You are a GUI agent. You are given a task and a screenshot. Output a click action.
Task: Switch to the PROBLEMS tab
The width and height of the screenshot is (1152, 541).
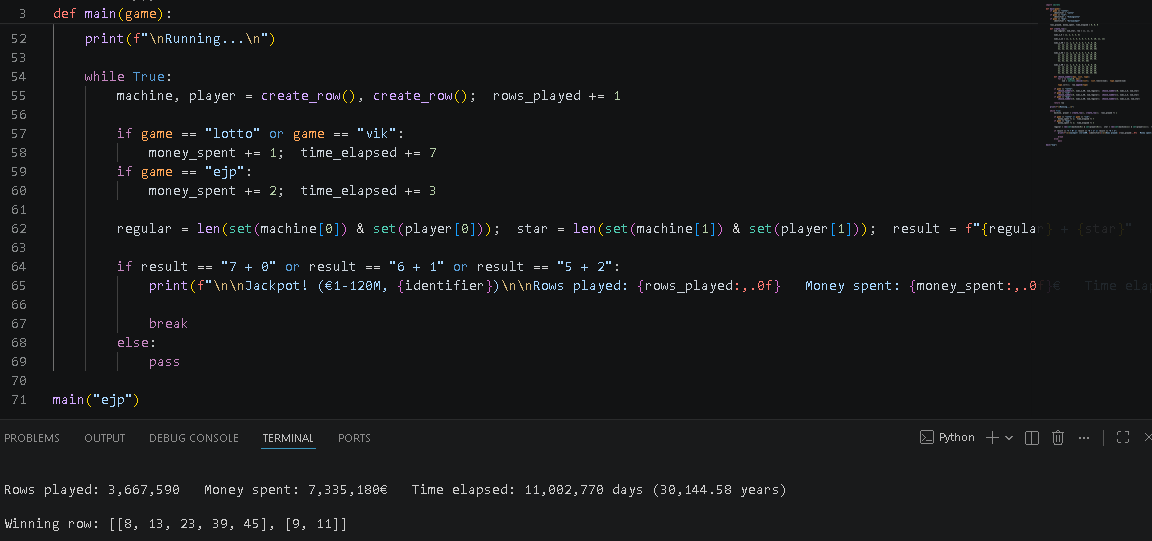click(x=32, y=438)
